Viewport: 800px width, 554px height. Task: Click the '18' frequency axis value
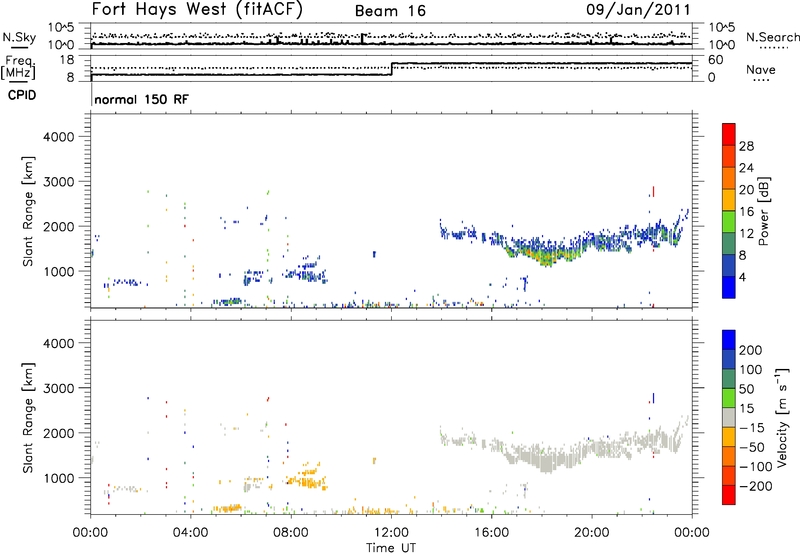click(66, 60)
